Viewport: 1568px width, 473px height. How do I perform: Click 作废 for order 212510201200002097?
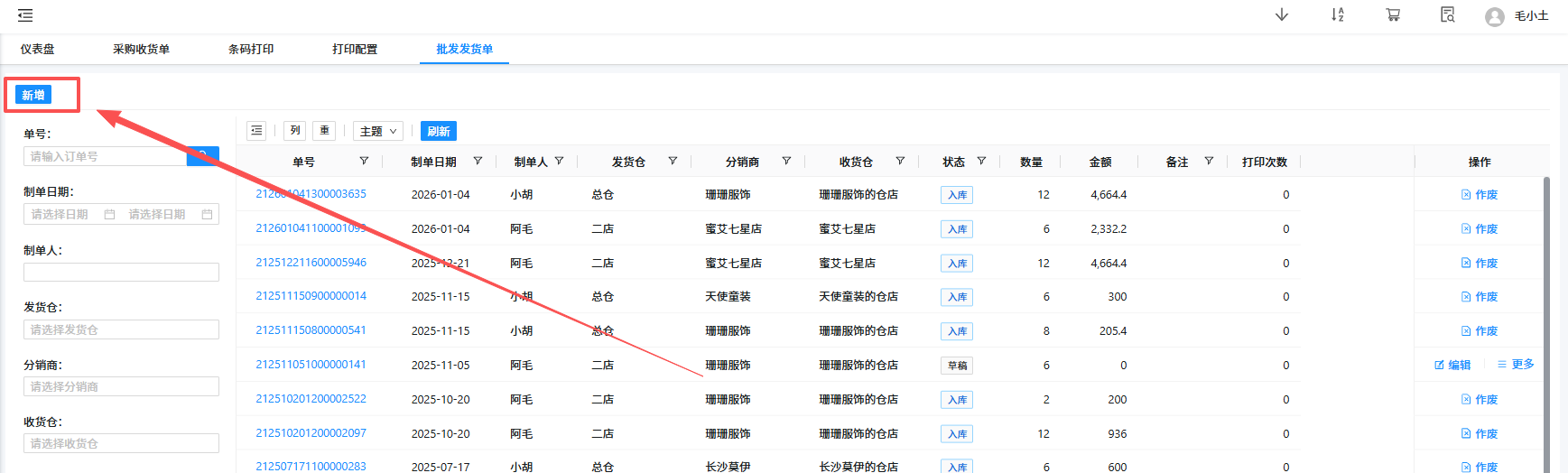point(1480,433)
